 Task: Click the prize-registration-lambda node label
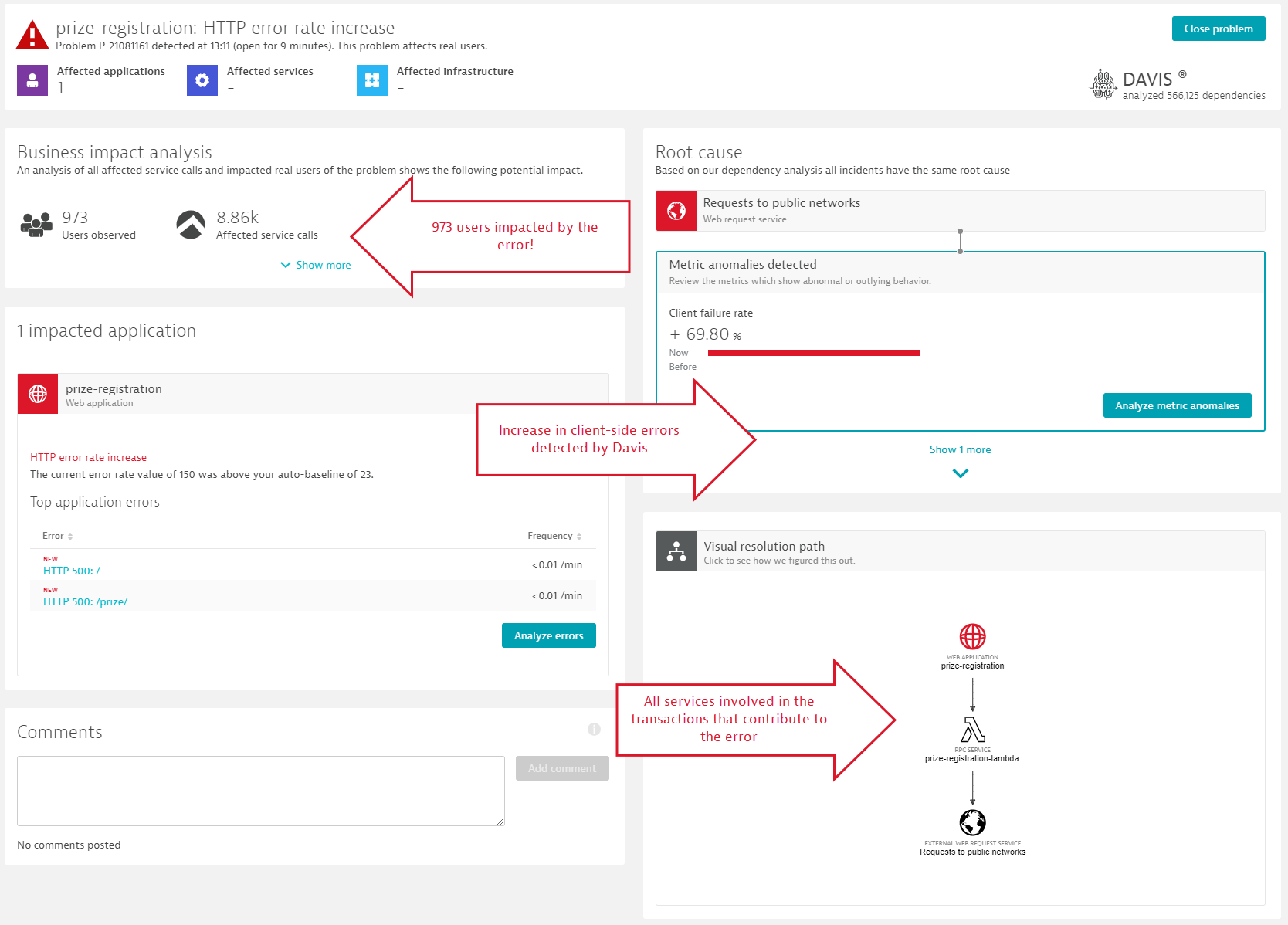click(x=971, y=758)
